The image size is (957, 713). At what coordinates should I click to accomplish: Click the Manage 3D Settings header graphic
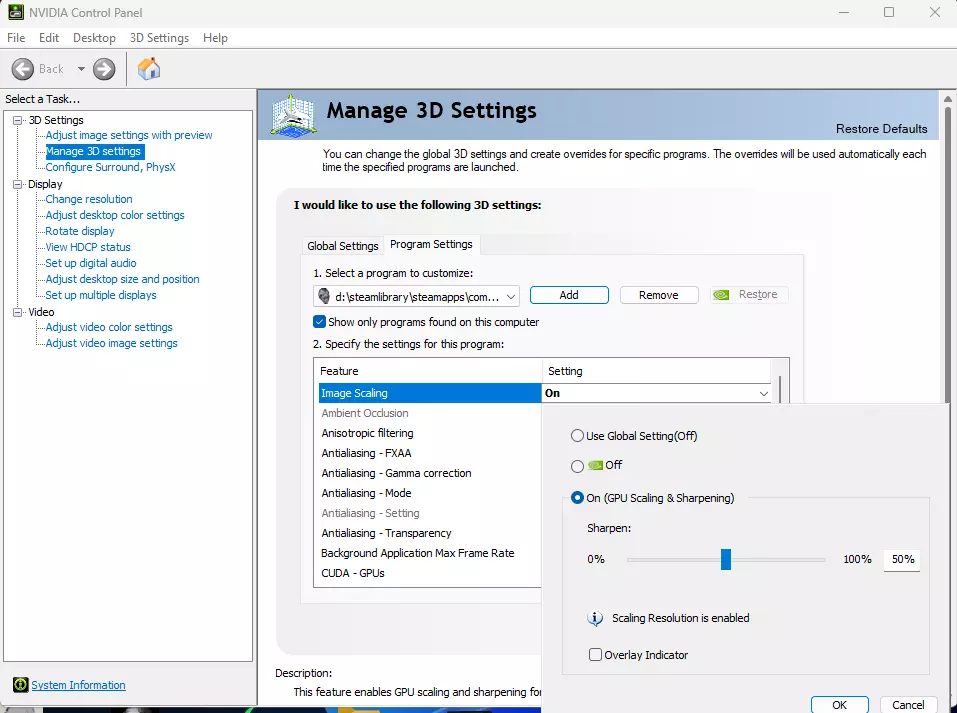[293, 115]
